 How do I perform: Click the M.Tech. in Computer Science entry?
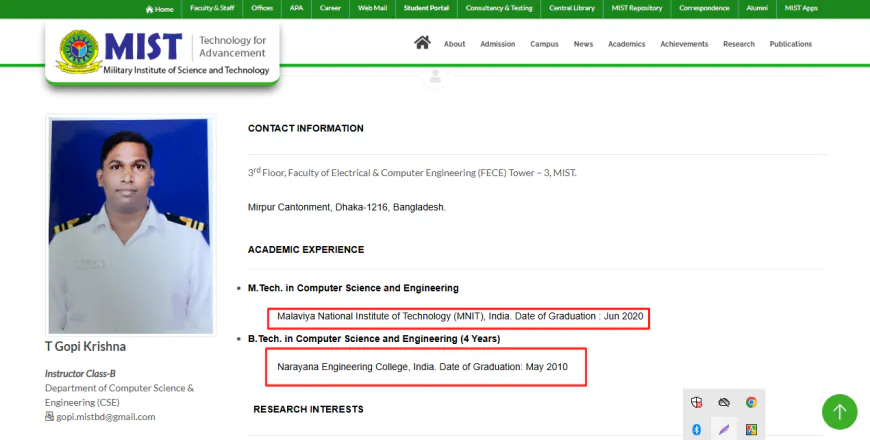click(353, 288)
